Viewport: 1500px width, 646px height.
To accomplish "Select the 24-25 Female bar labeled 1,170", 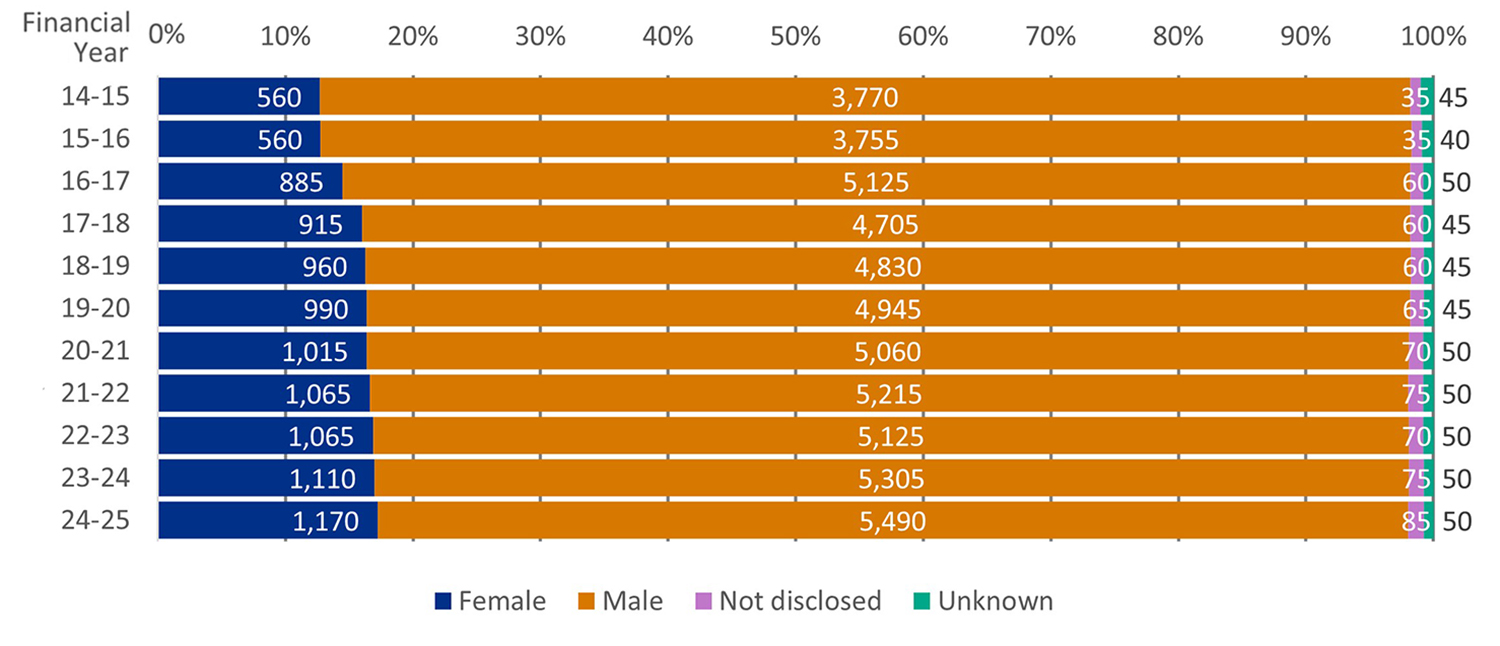I will (x=267, y=521).
